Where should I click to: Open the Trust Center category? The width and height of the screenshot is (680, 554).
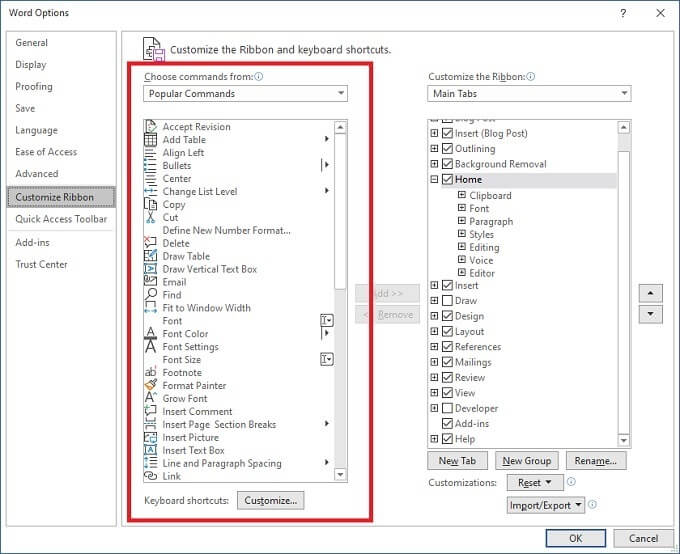tap(42, 264)
